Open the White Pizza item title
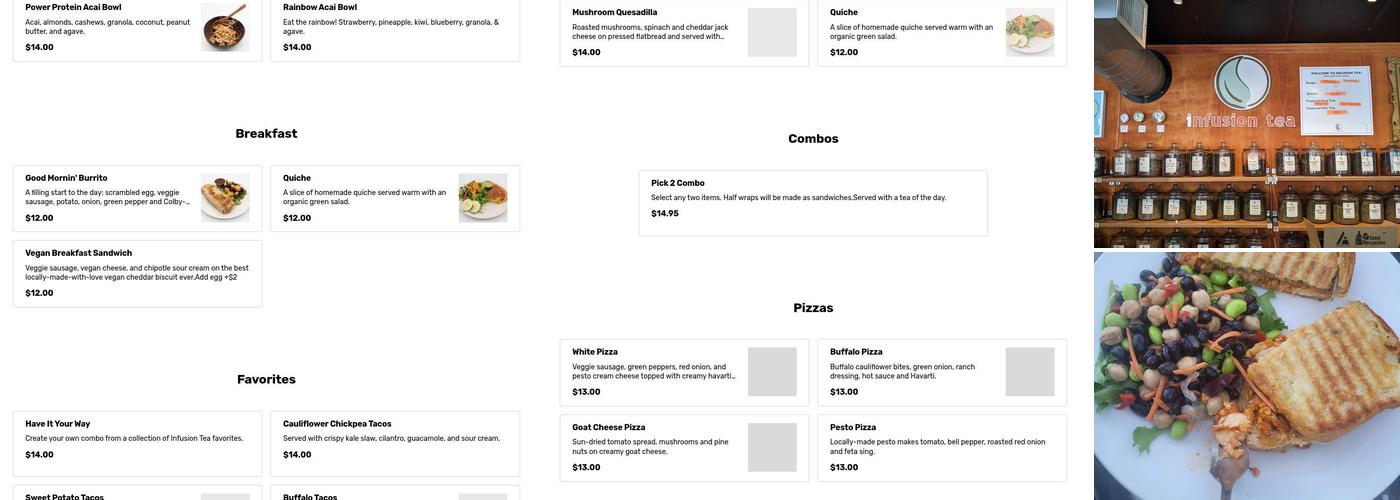 tap(595, 352)
